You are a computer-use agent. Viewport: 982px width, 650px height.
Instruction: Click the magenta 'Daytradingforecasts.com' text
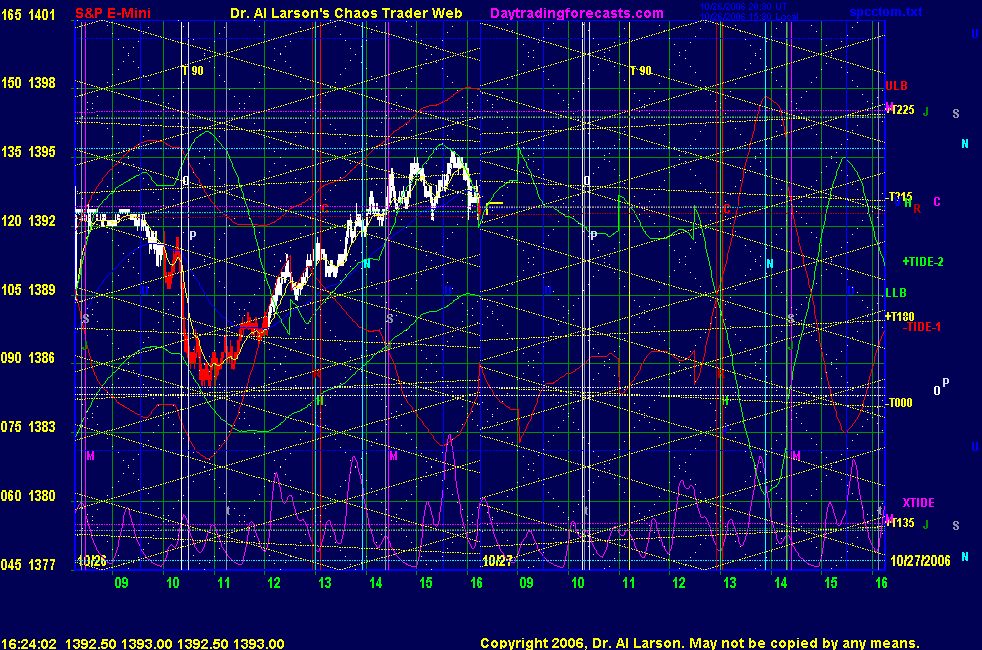click(577, 13)
